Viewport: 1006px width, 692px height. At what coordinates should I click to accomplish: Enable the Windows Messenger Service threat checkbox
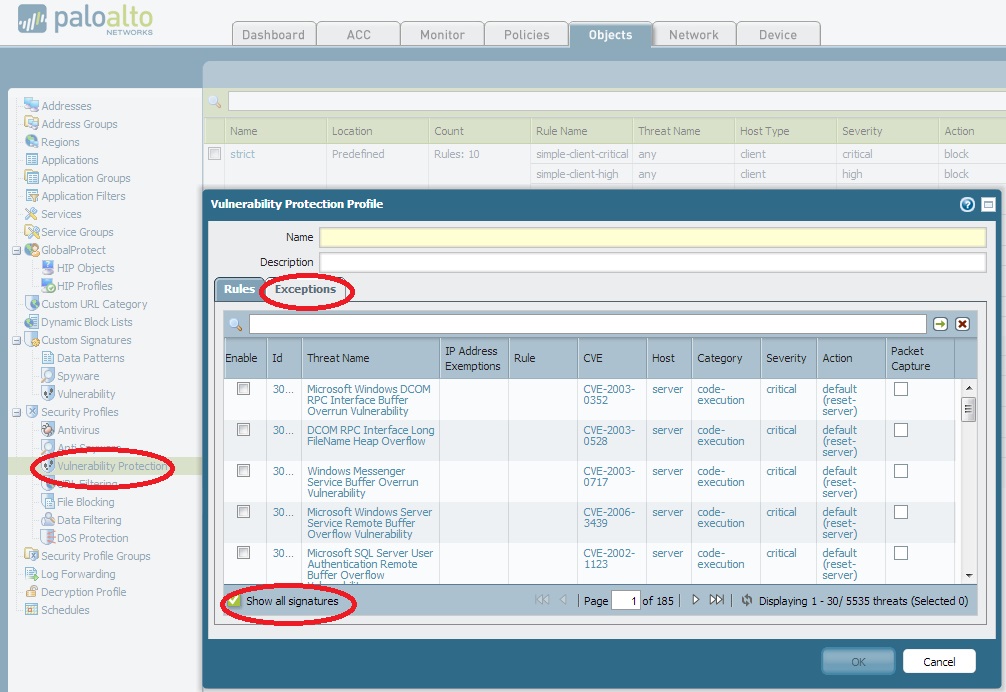pos(243,470)
